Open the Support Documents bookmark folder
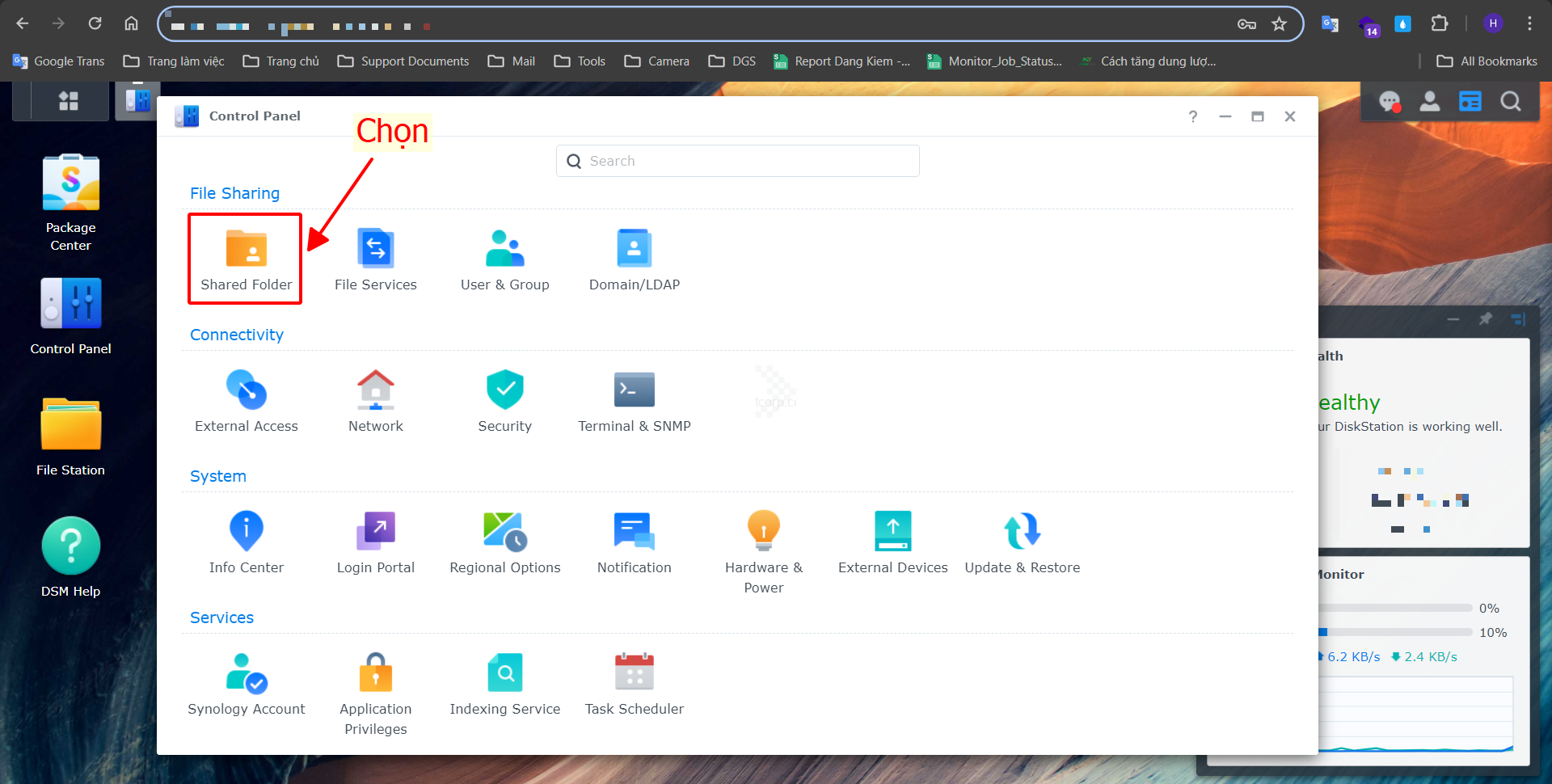 (403, 61)
